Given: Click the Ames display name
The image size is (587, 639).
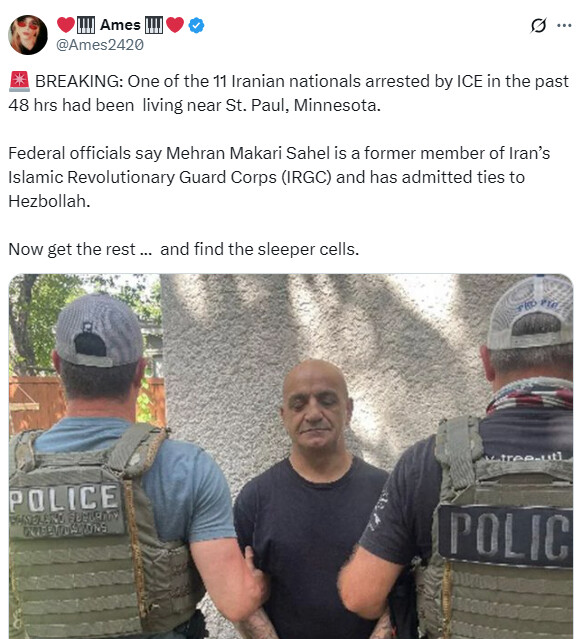Looking at the screenshot, I should tap(120, 25).
